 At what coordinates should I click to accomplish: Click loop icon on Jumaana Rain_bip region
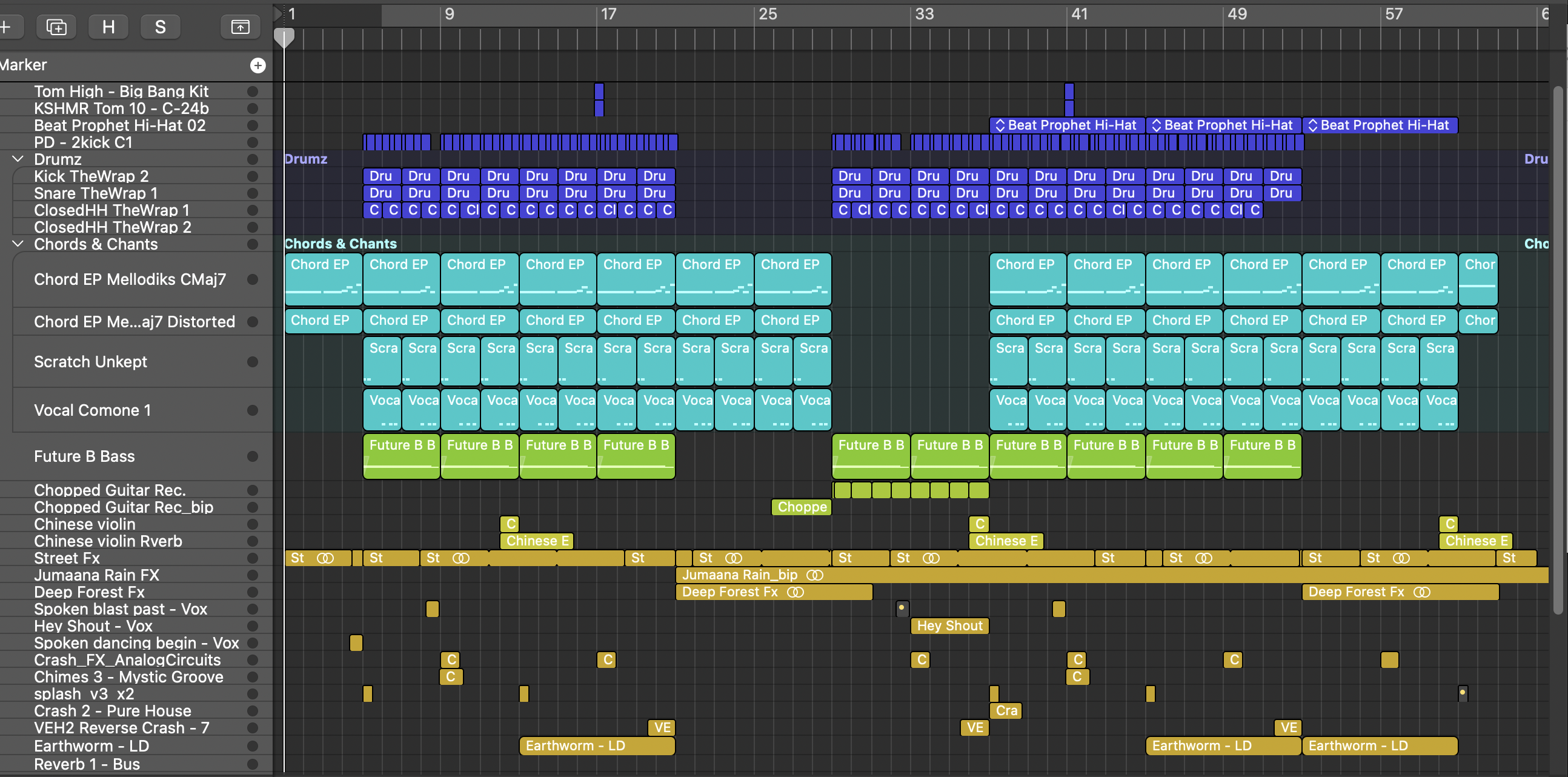[x=814, y=575]
